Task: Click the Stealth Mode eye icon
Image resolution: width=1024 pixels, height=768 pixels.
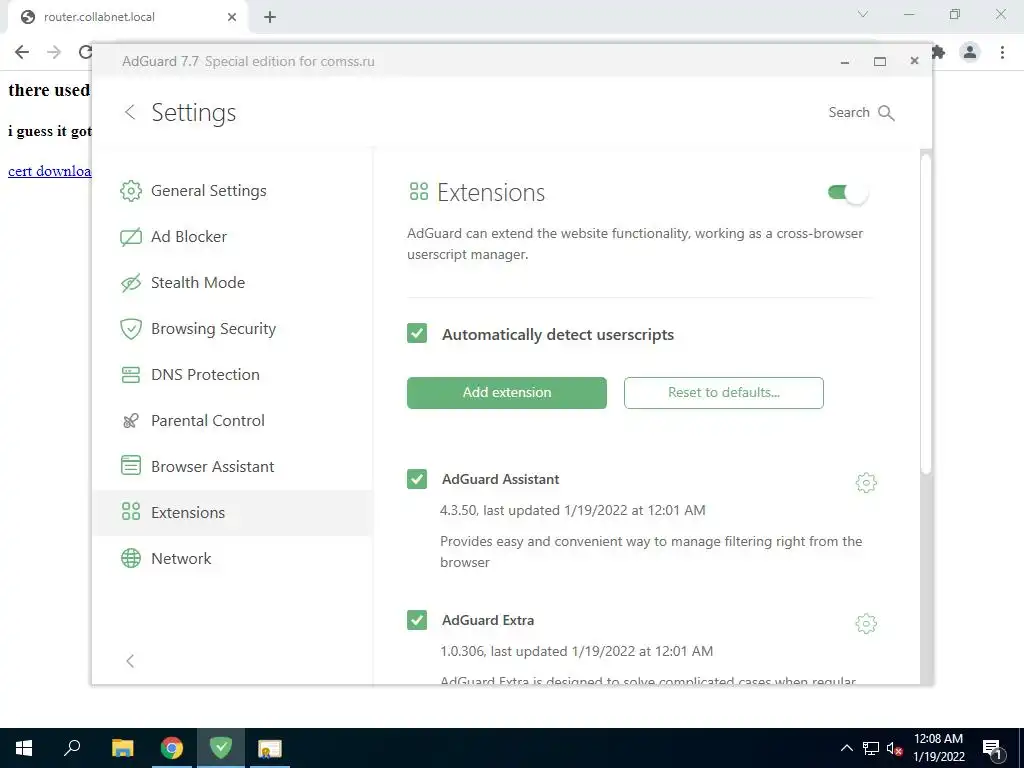Action: pos(131,283)
